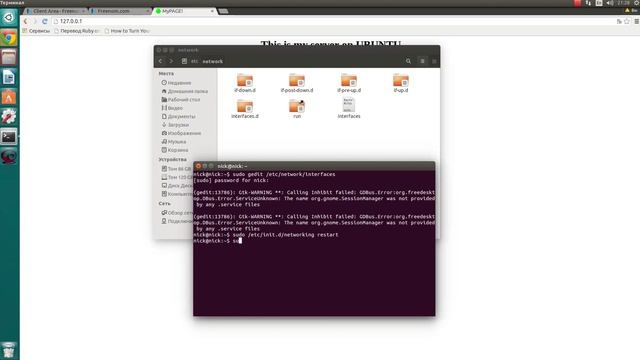
Task: Close the MyPAGE! tab
Action: coord(212,11)
